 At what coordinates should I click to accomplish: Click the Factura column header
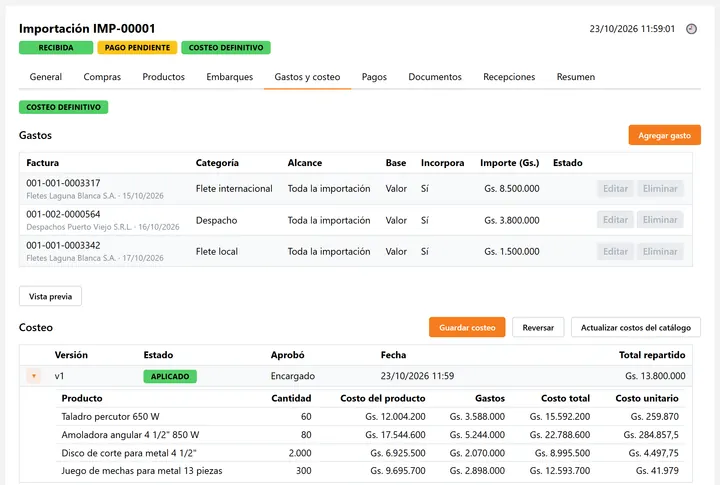coord(43,163)
